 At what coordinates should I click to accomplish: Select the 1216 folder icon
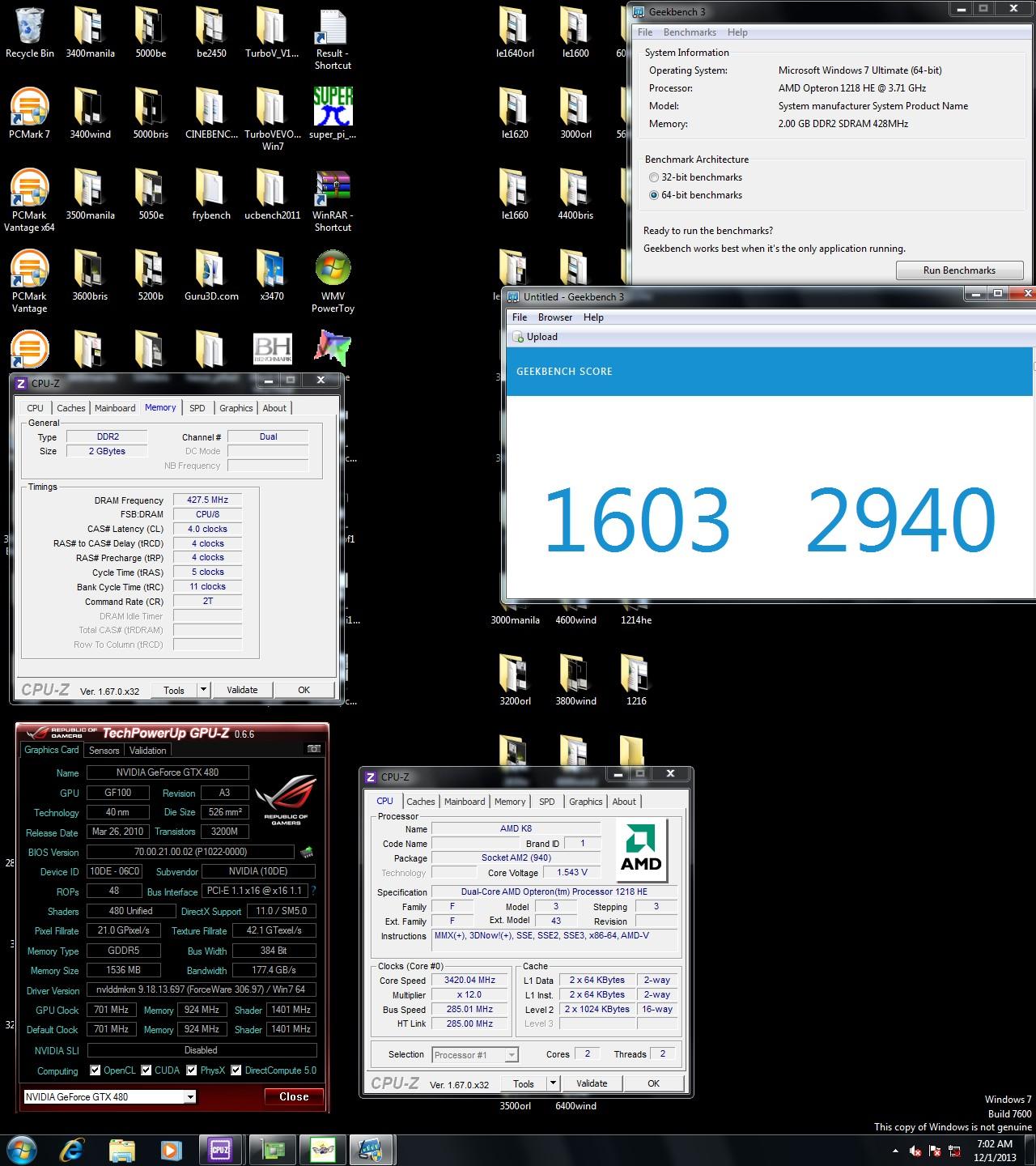[636, 680]
